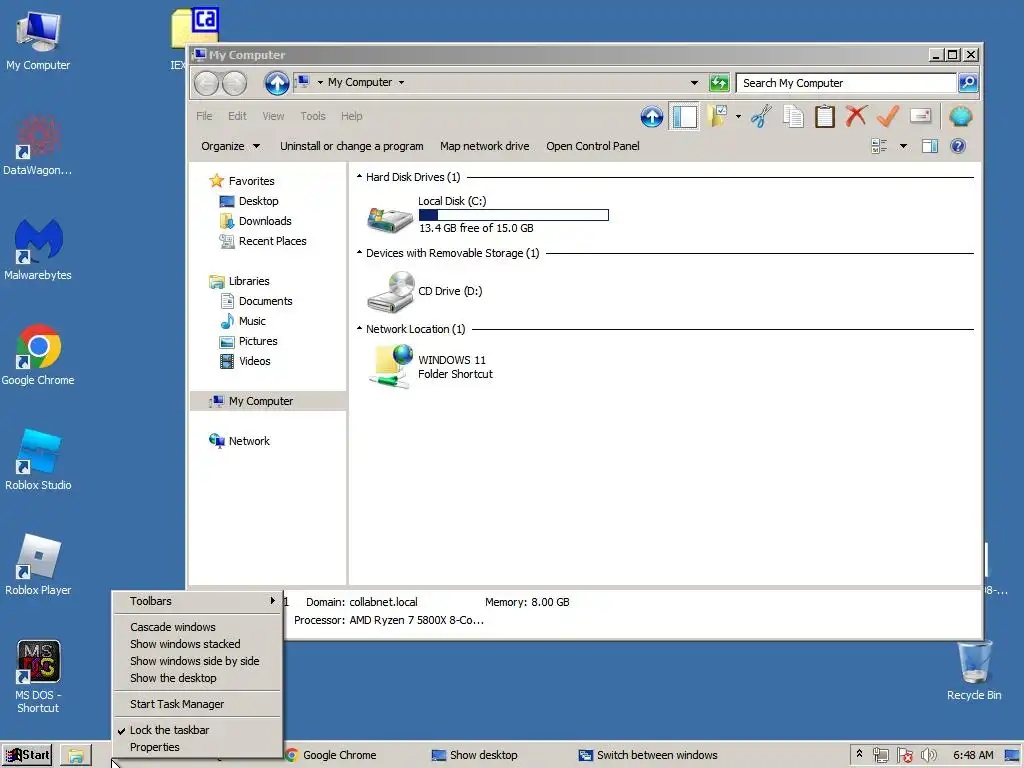1024x768 pixels.
Task: Click Uninstall or change a program
Action: (x=351, y=146)
